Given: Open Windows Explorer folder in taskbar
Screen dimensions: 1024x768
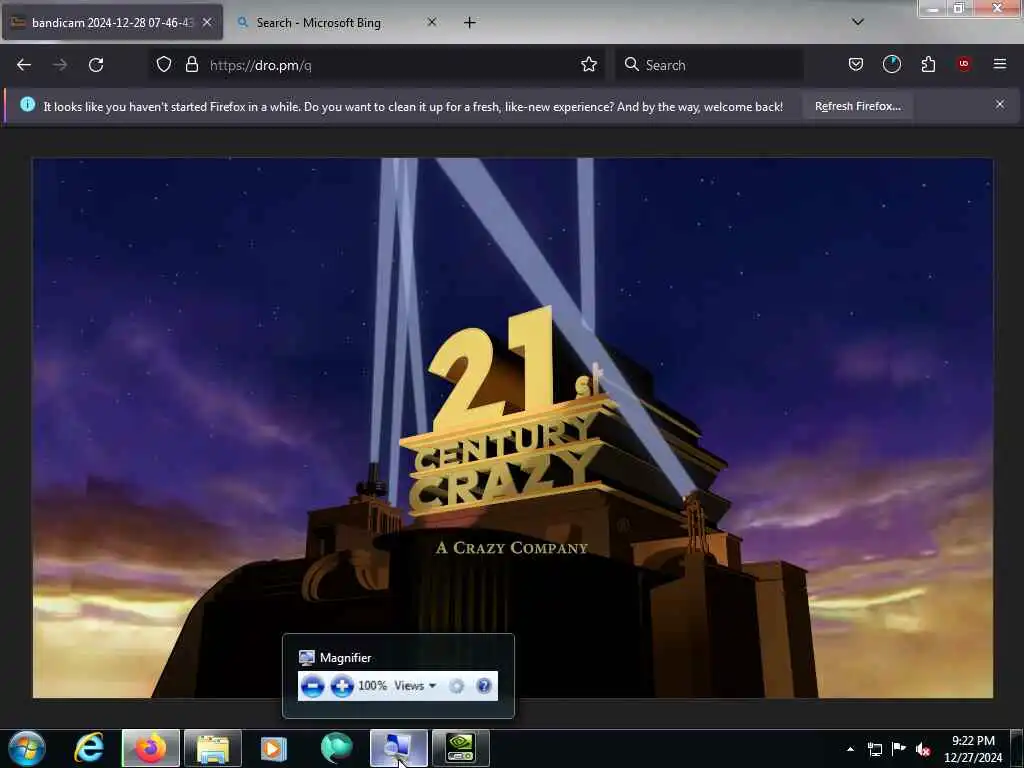Looking at the screenshot, I should click(x=213, y=748).
